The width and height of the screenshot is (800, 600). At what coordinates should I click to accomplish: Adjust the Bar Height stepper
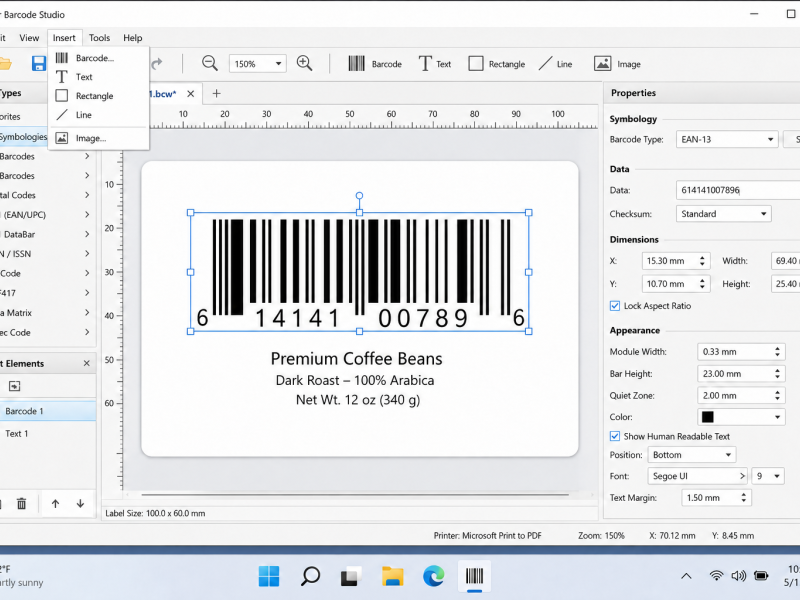click(777, 373)
